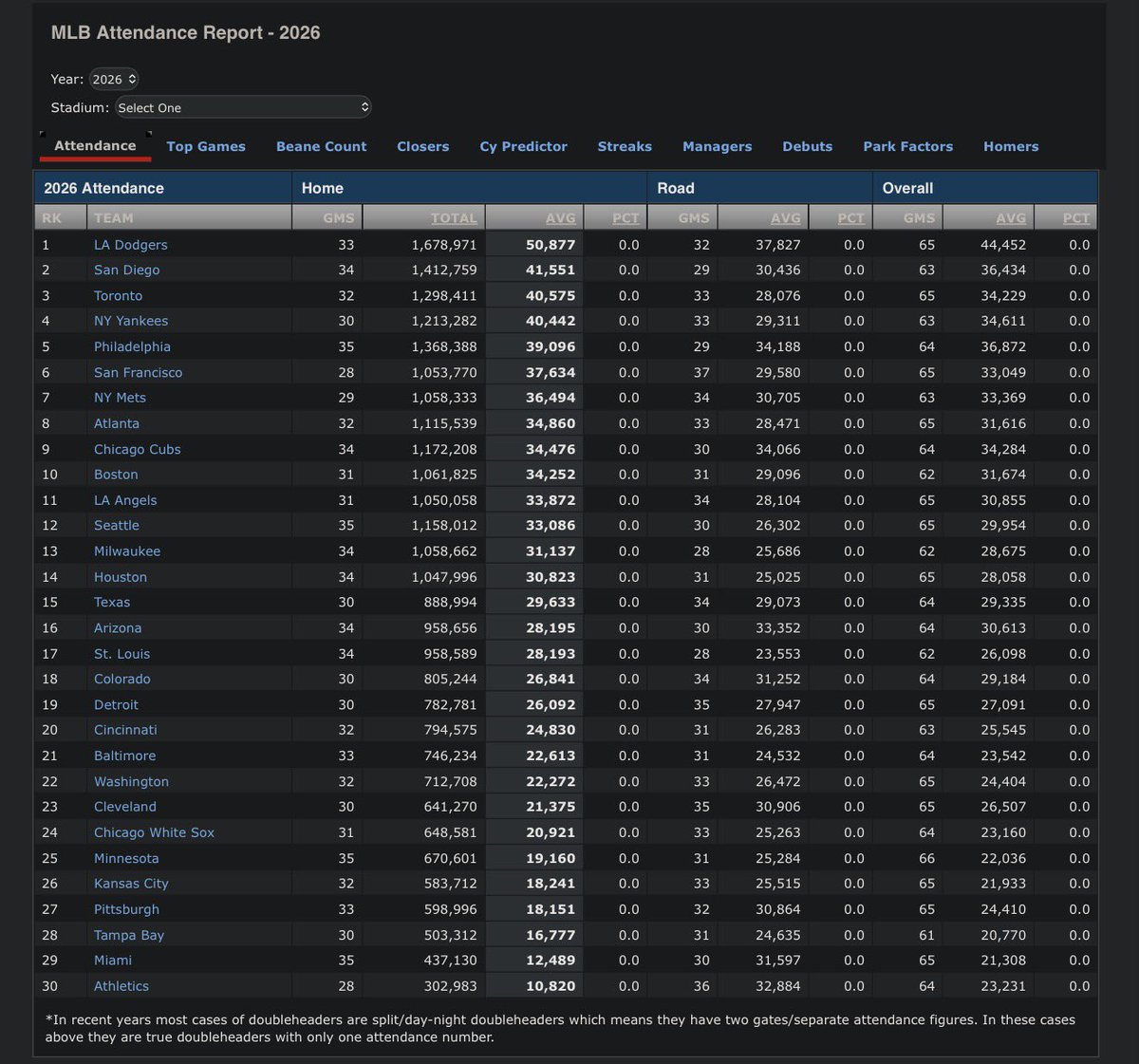The height and width of the screenshot is (1064, 1139).
Task: Open the Milwaukee team link
Action: (x=127, y=551)
